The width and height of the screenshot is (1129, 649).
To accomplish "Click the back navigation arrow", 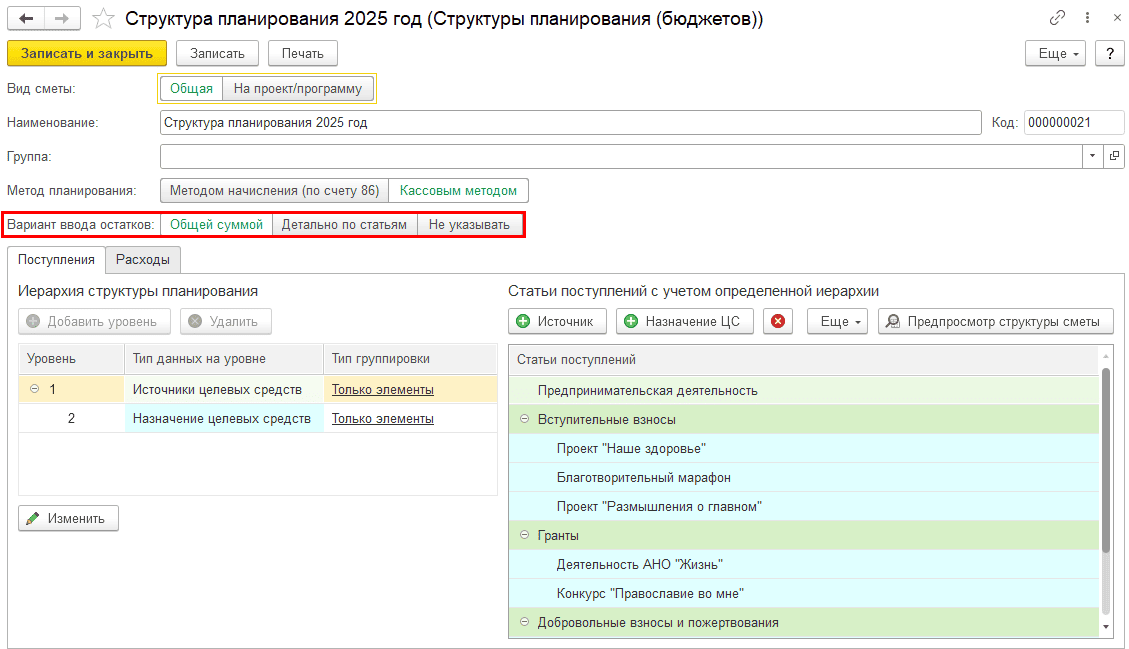I will pyautogui.click(x=26, y=19).
